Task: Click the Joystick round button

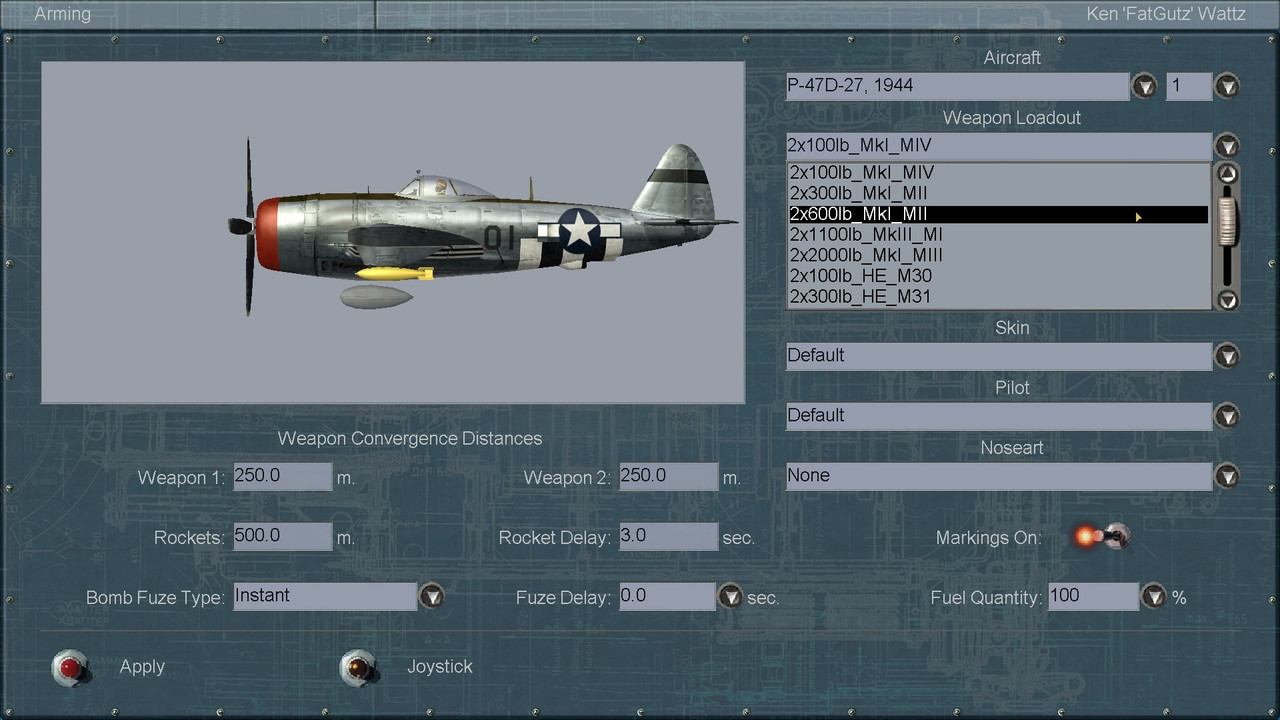Action: tap(357, 667)
